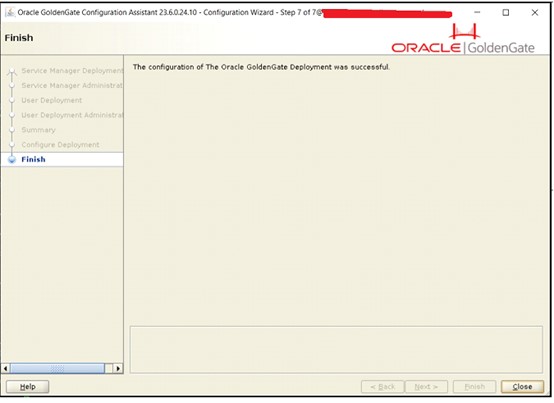
Task: Click right arrow of sidebar scrollbar
Action: pyautogui.click(x=118, y=369)
